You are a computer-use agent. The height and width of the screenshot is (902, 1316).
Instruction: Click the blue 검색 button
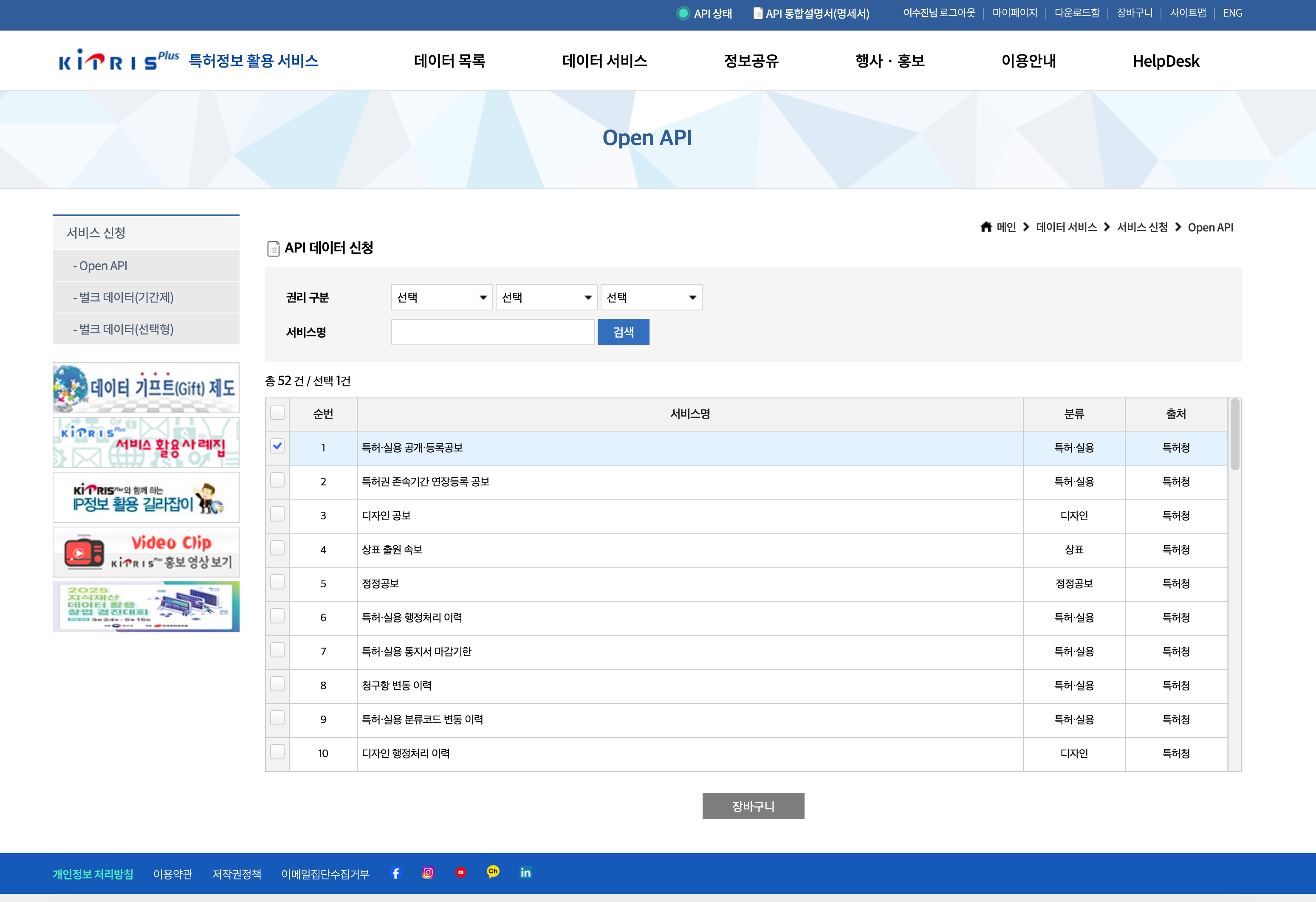tap(623, 333)
